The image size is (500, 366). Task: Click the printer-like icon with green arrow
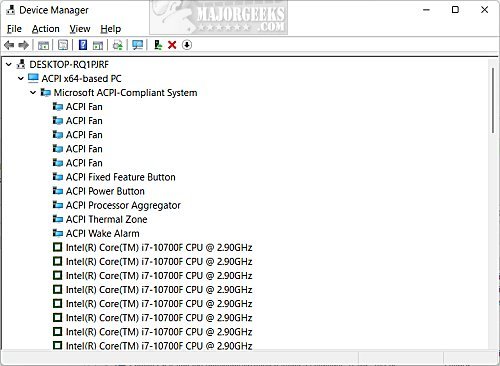[118, 45]
